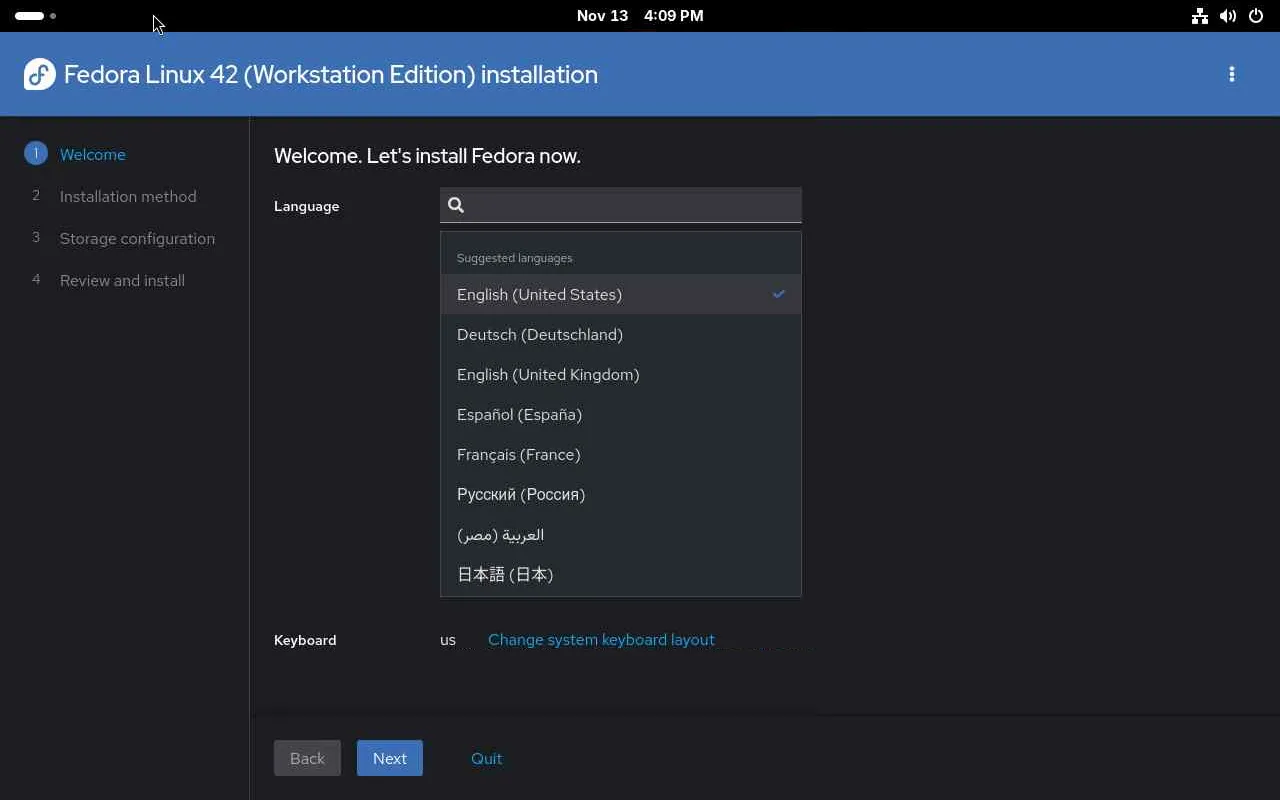This screenshot has width=1280, height=800.
Task: Click the 'Welcome. Let's install Fedora now.' heading
Action: [x=427, y=156]
